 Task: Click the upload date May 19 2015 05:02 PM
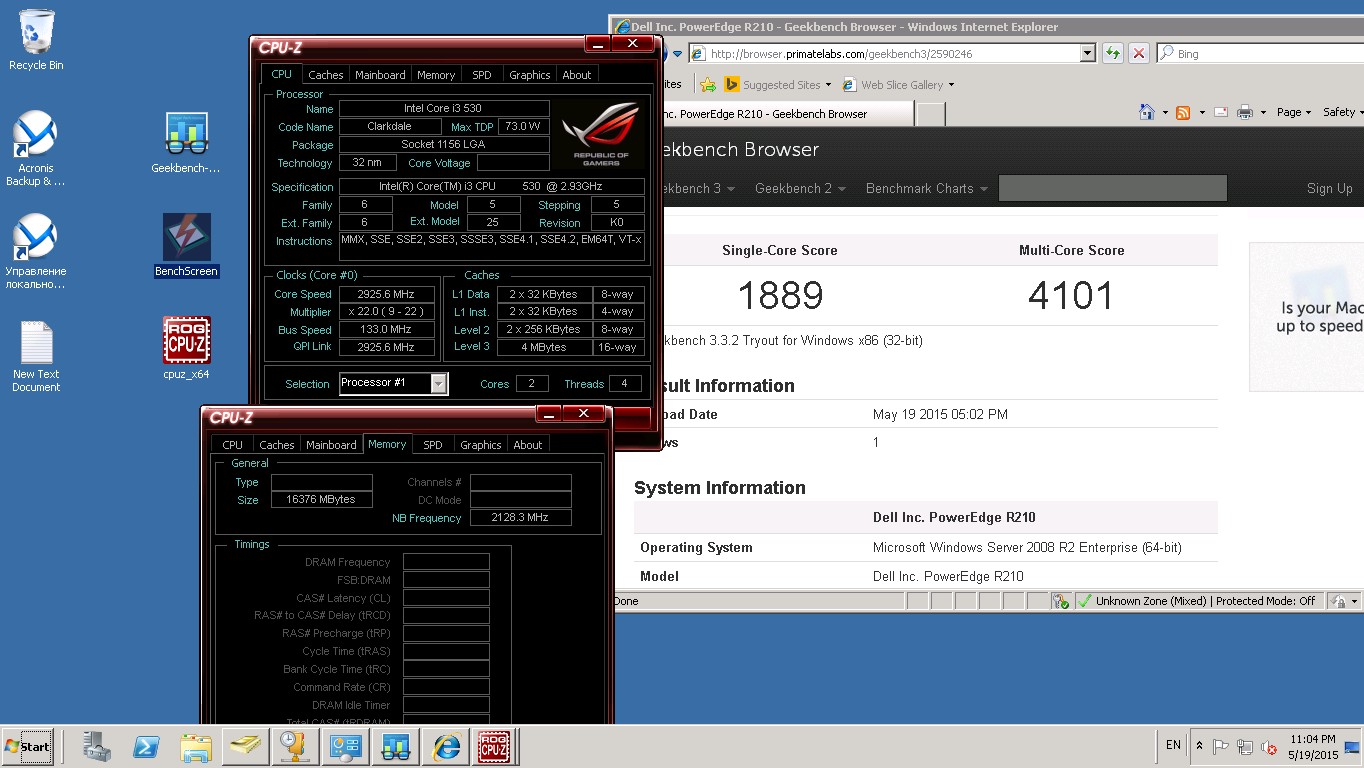point(940,414)
